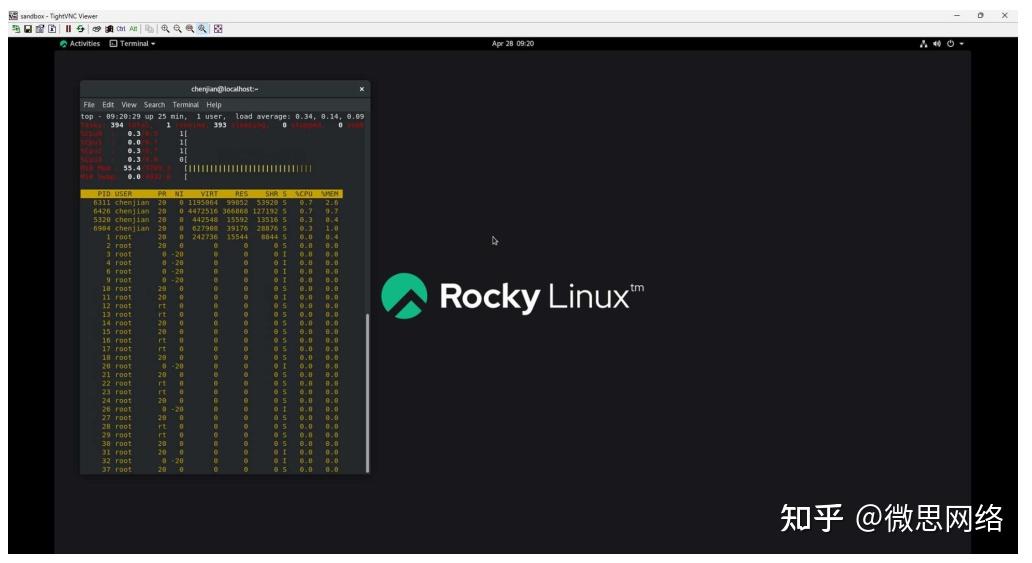Click the top row with PID 6904
This screenshot has width=1032, height=563.
[211, 228]
